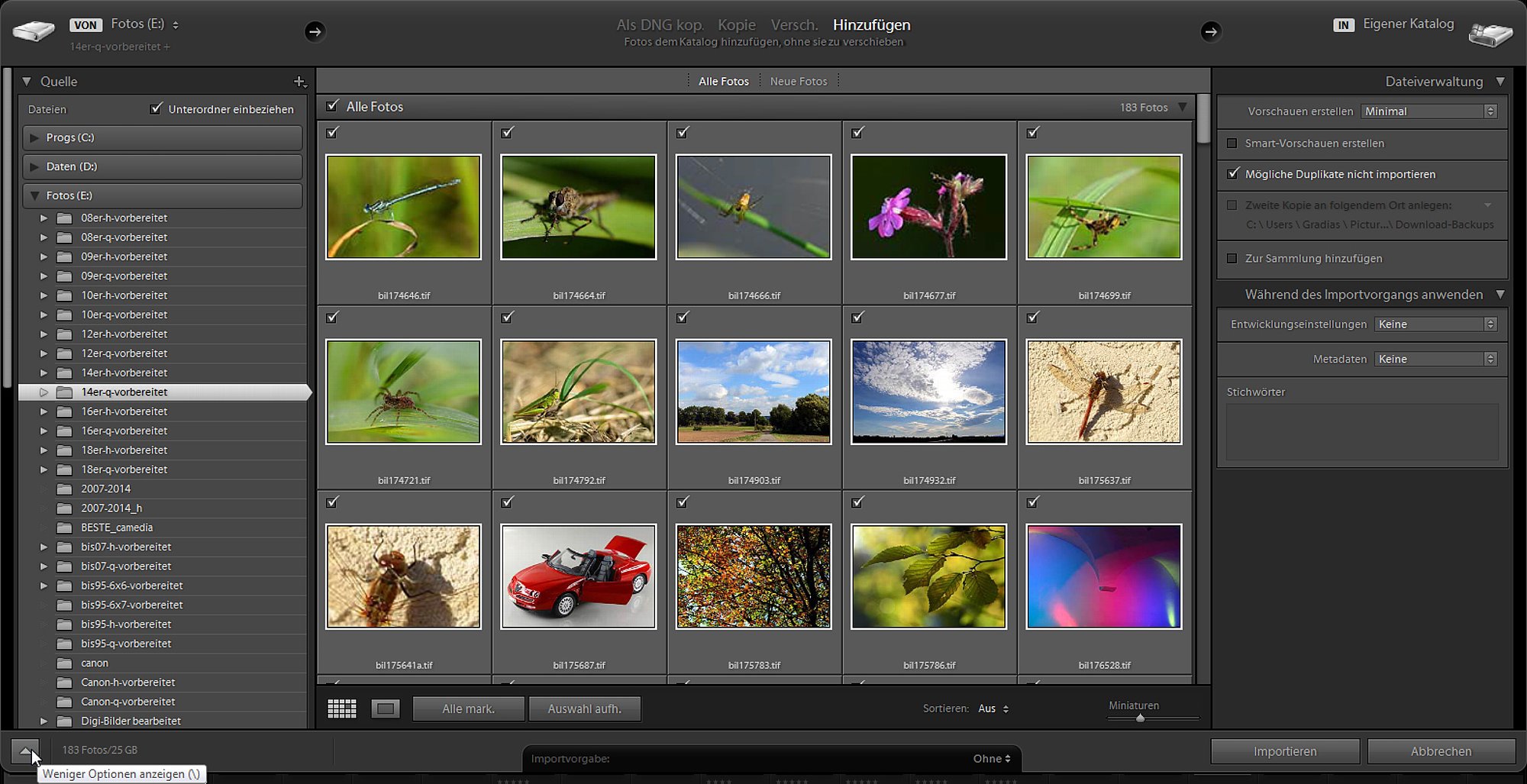1527x784 pixels.
Task: Open the Metadaten dropdown
Action: click(x=1435, y=359)
